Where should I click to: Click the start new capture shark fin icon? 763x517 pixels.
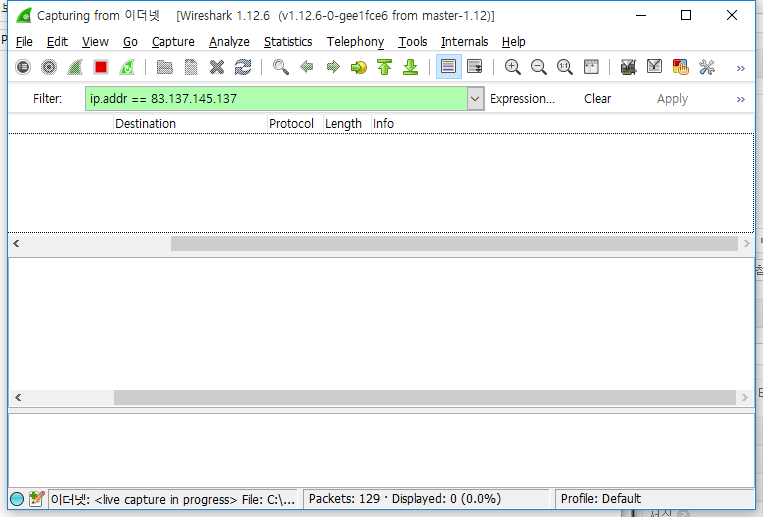pyautogui.click(x=75, y=67)
